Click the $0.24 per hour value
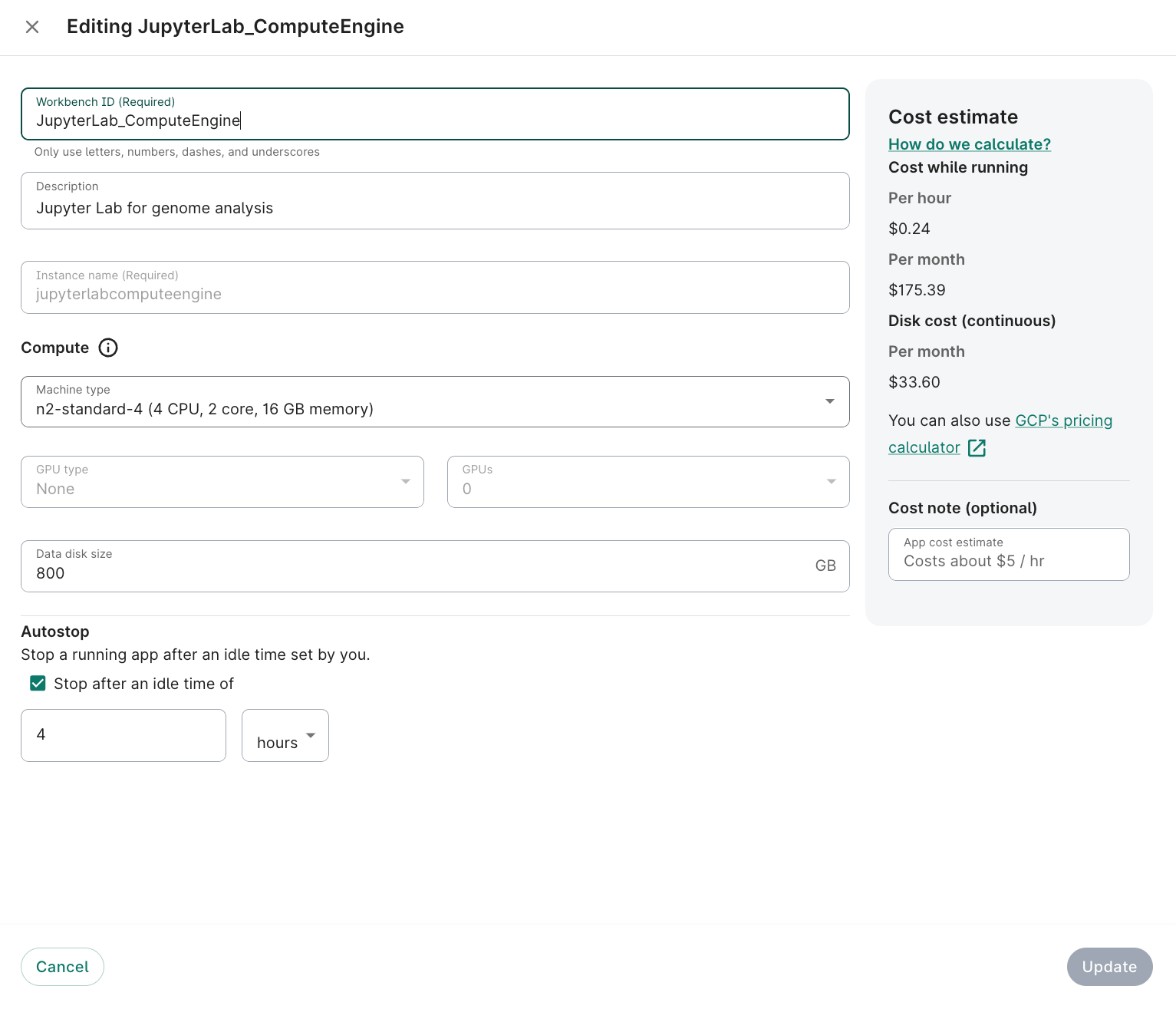This screenshot has width=1176, height=1009. click(909, 229)
